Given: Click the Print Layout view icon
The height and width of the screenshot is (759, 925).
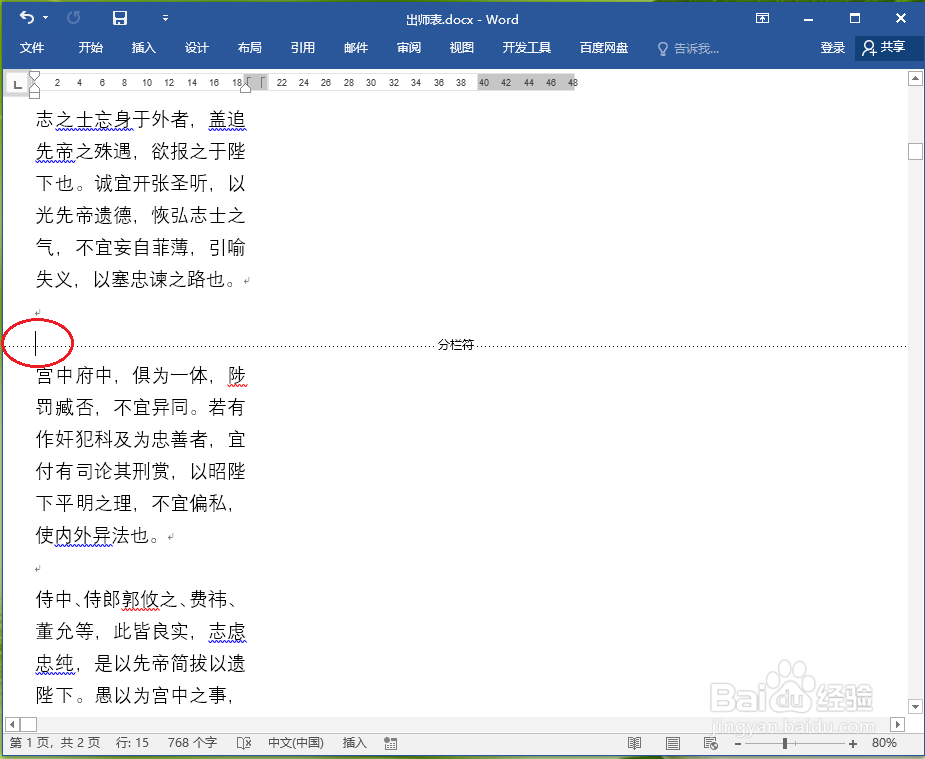Looking at the screenshot, I should pyautogui.click(x=672, y=743).
